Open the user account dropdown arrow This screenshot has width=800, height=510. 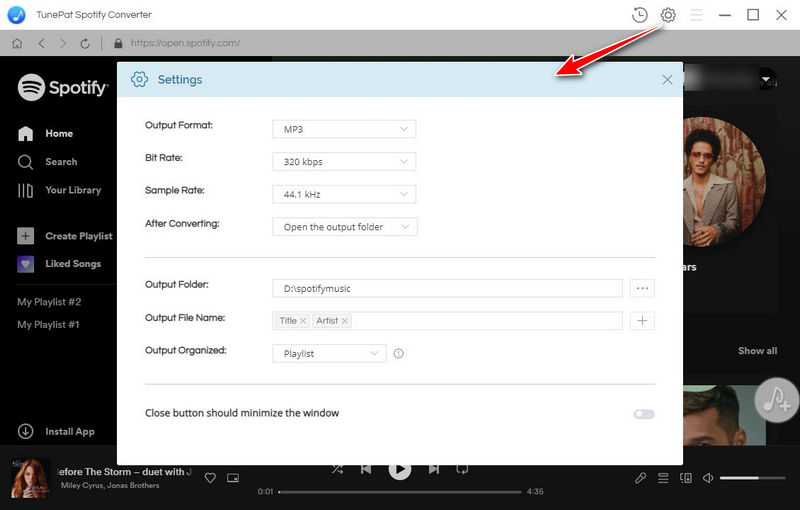766,80
